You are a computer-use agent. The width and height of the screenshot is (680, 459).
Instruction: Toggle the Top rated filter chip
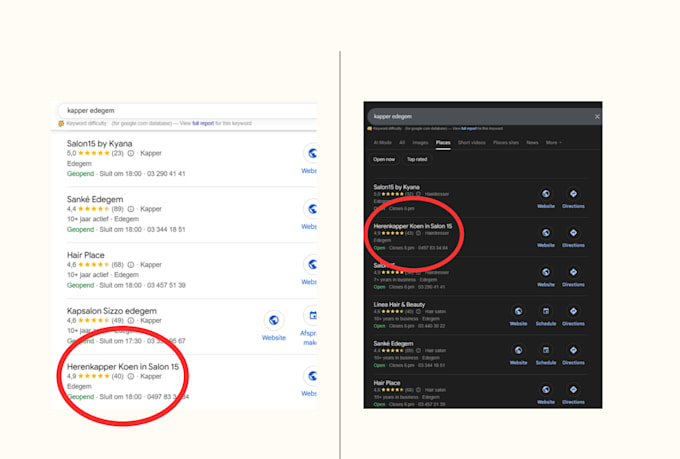click(417, 159)
